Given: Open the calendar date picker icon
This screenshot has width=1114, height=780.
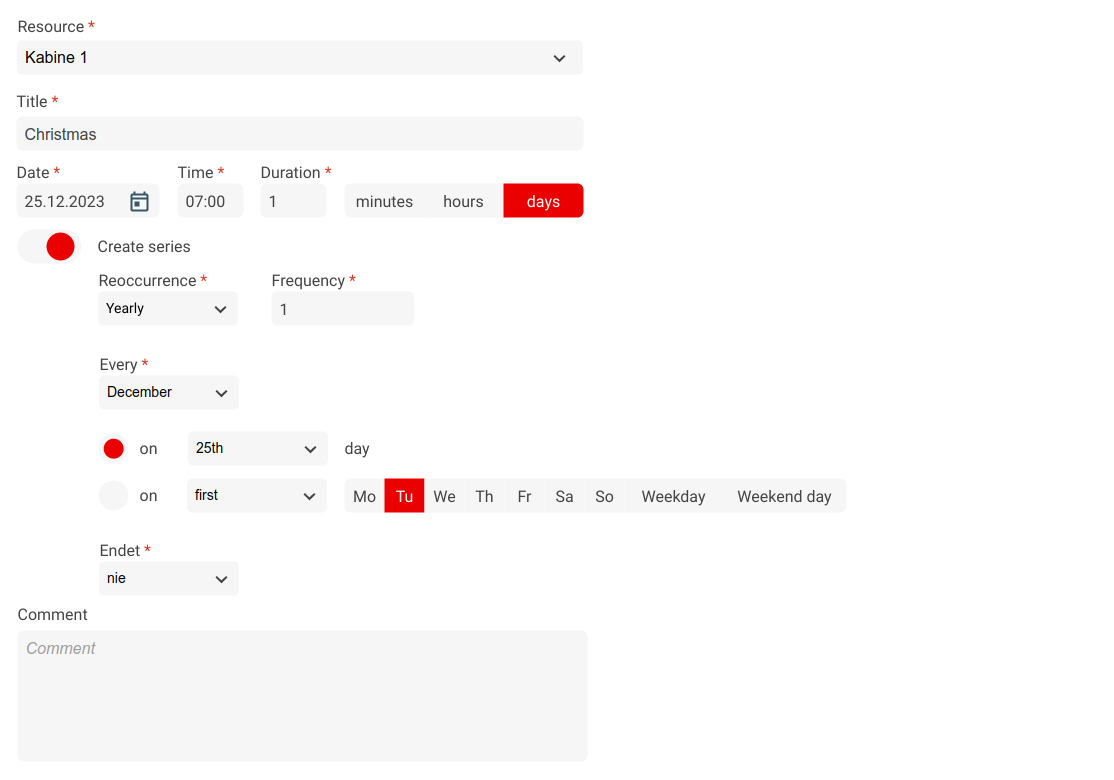Looking at the screenshot, I should click(x=139, y=202).
